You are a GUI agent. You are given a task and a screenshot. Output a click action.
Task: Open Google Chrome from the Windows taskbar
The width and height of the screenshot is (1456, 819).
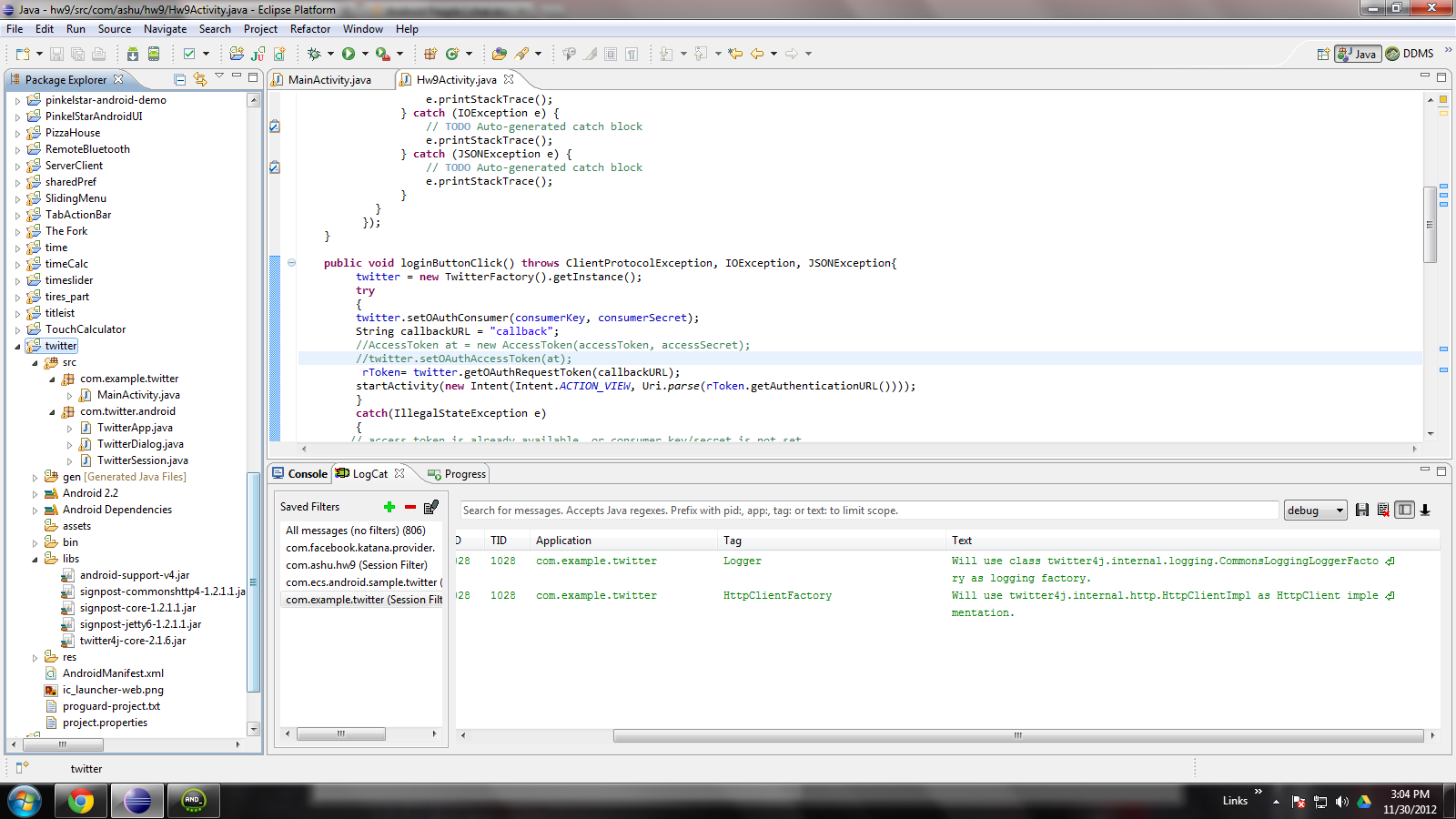click(x=81, y=801)
